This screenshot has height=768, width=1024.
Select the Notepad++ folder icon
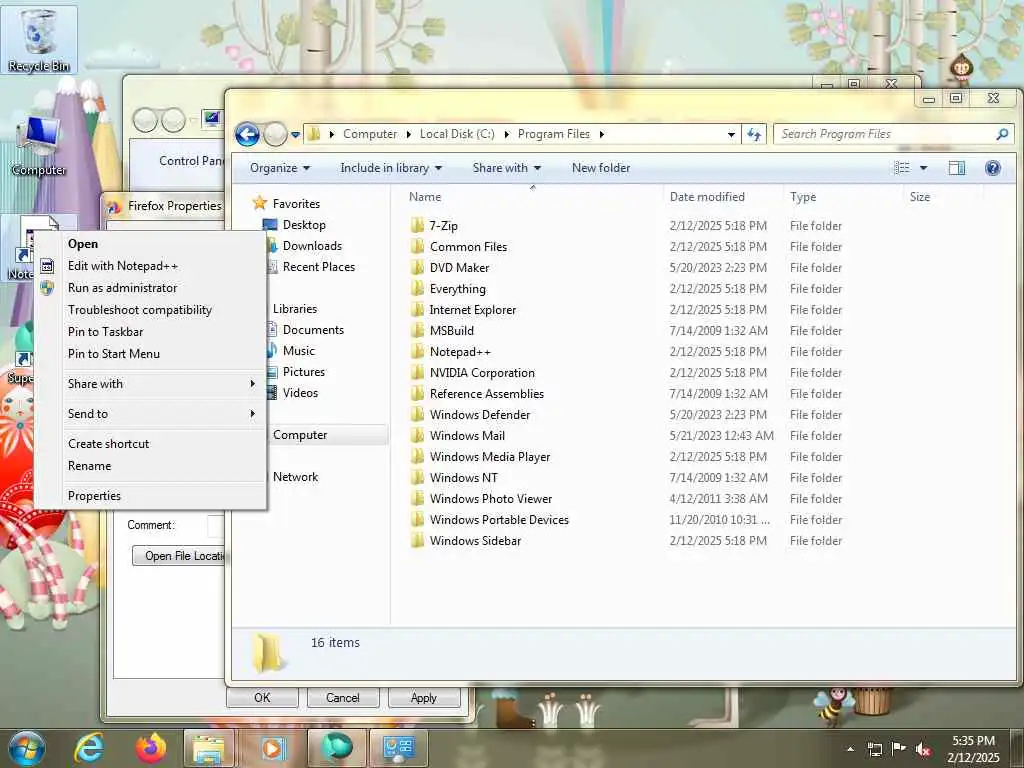coord(417,351)
